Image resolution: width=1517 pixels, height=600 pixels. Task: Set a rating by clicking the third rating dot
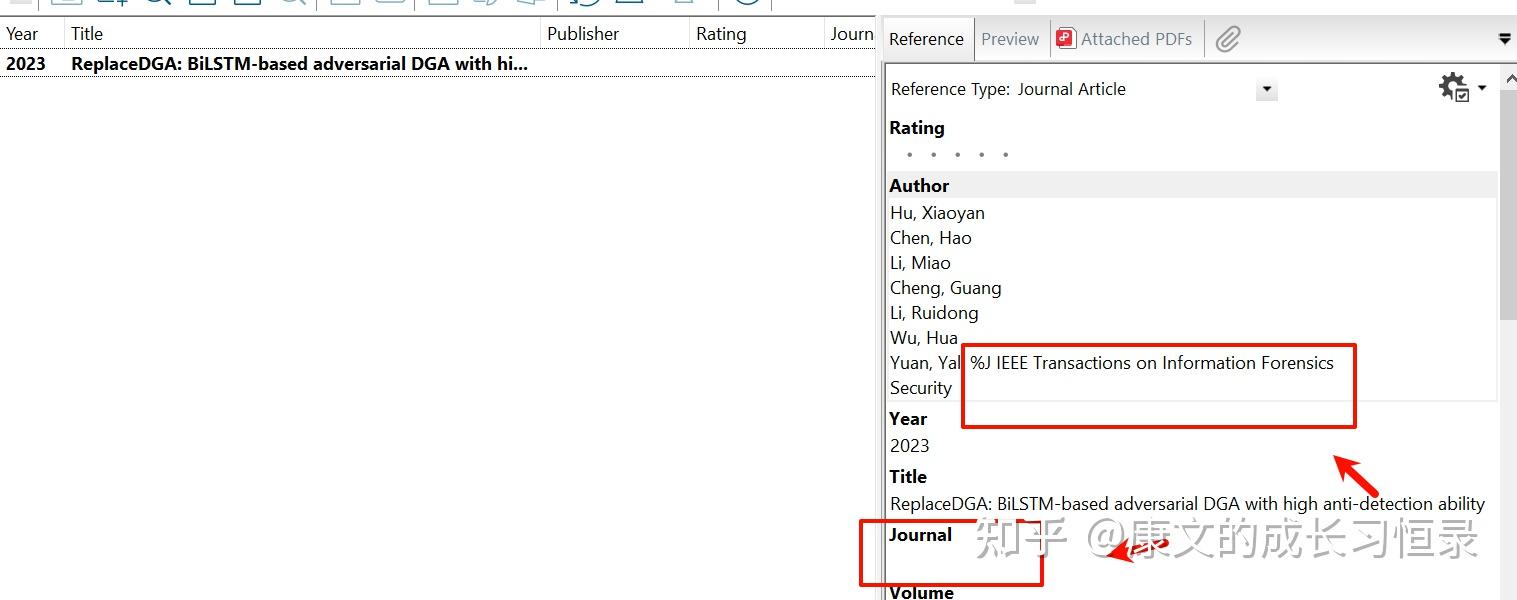pyautogui.click(x=957, y=155)
